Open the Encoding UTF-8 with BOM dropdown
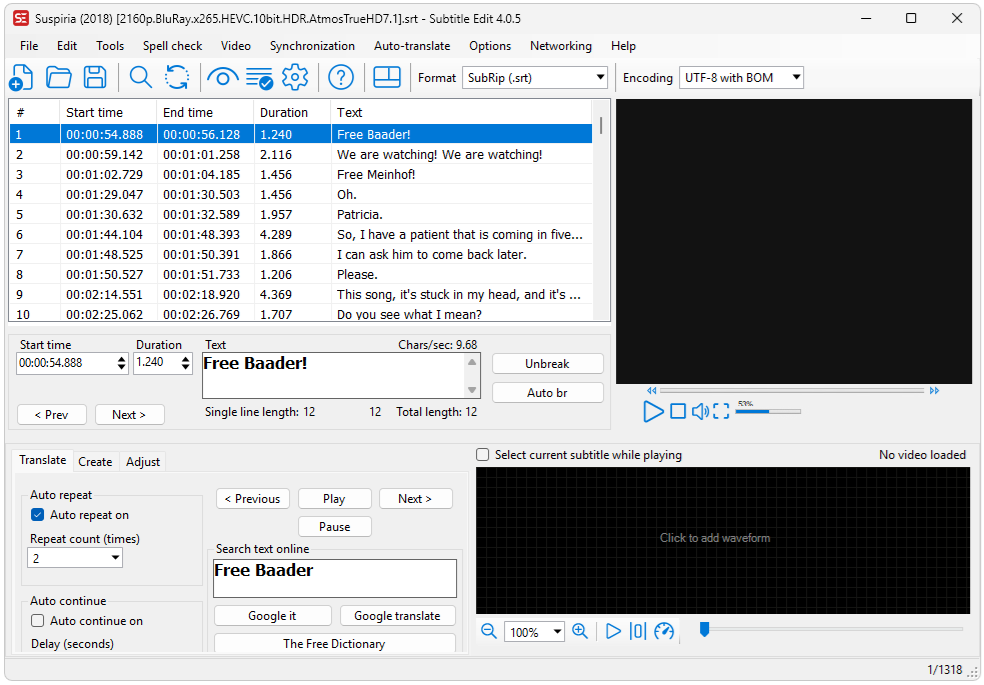984x685 pixels. tap(741, 78)
